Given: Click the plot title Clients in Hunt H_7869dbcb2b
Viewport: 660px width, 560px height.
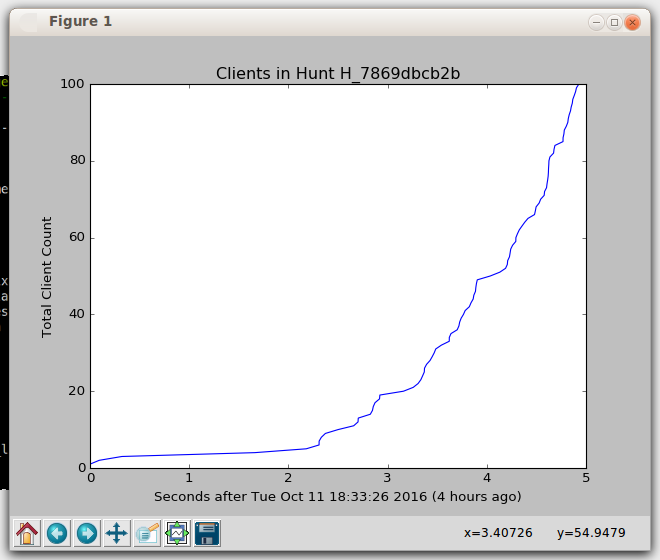Looking at the screenshot, I should (338, 73).
